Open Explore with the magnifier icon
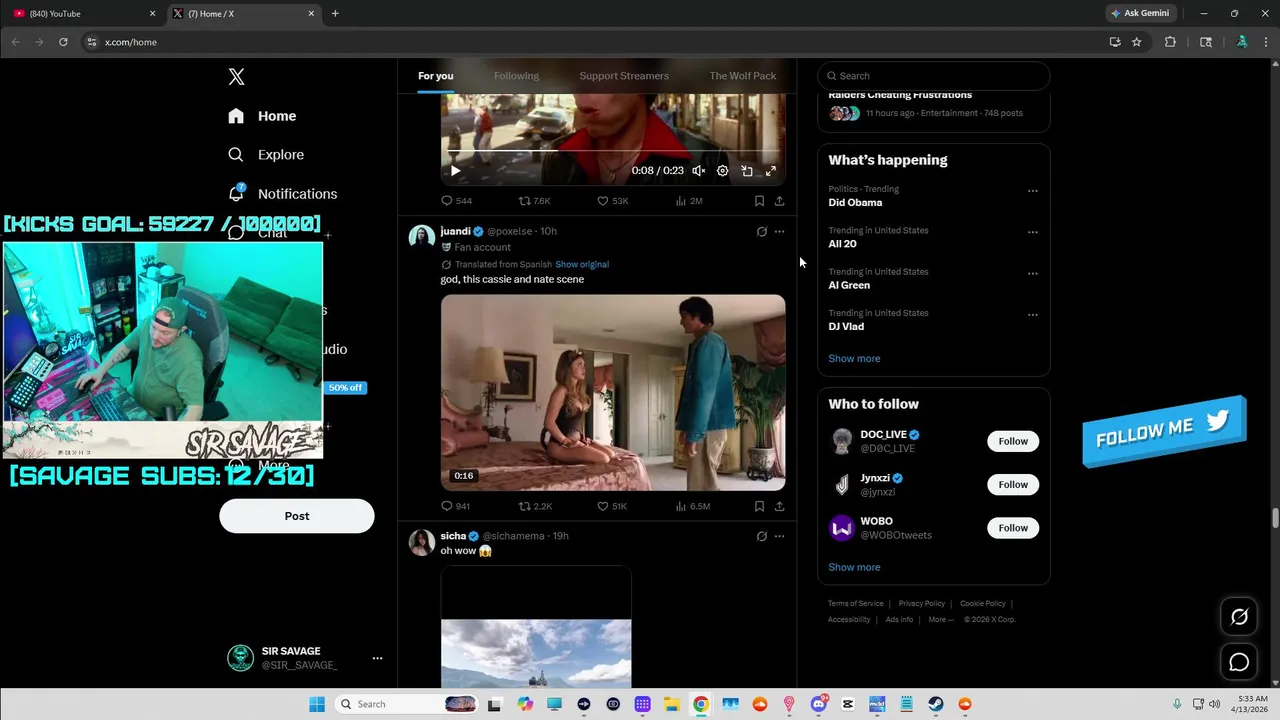 (266, 155)
